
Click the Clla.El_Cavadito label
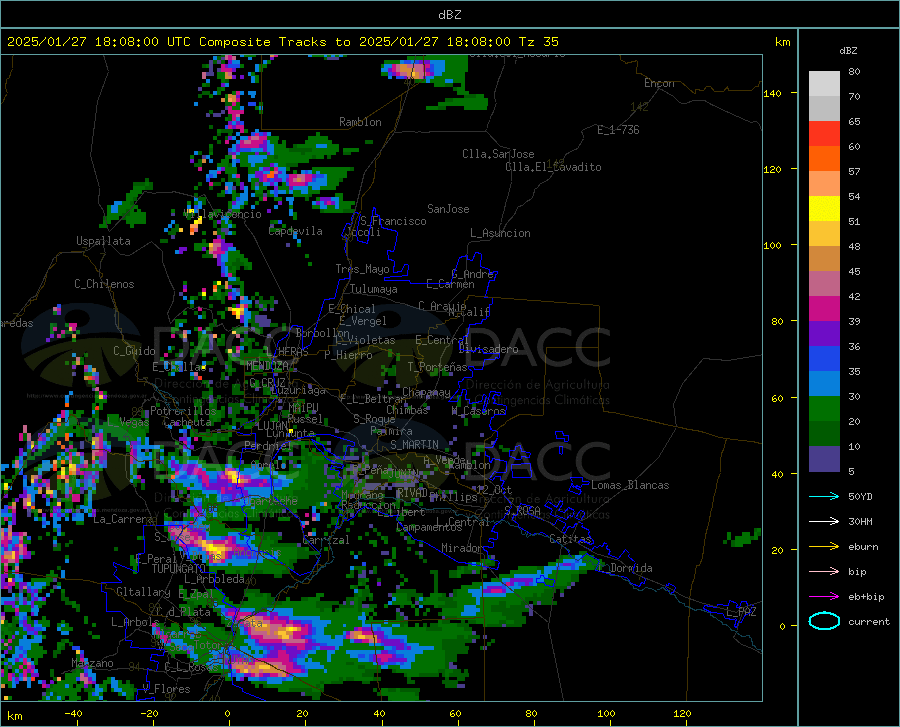pyautogui.click(x=553, y=167)
